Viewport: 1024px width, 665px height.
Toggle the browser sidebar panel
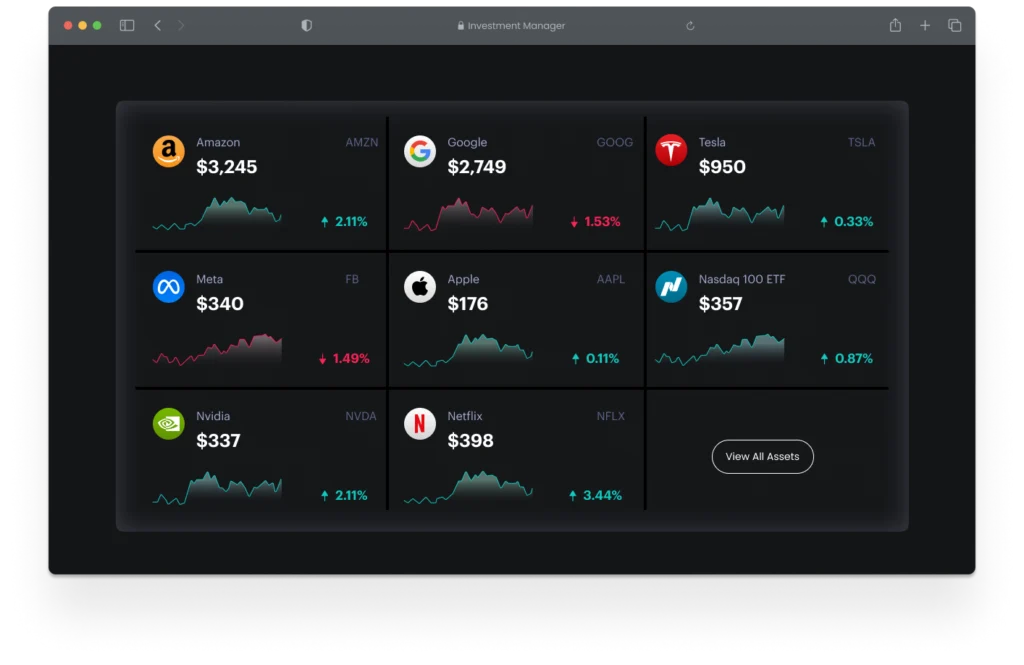tap(127, 25)
